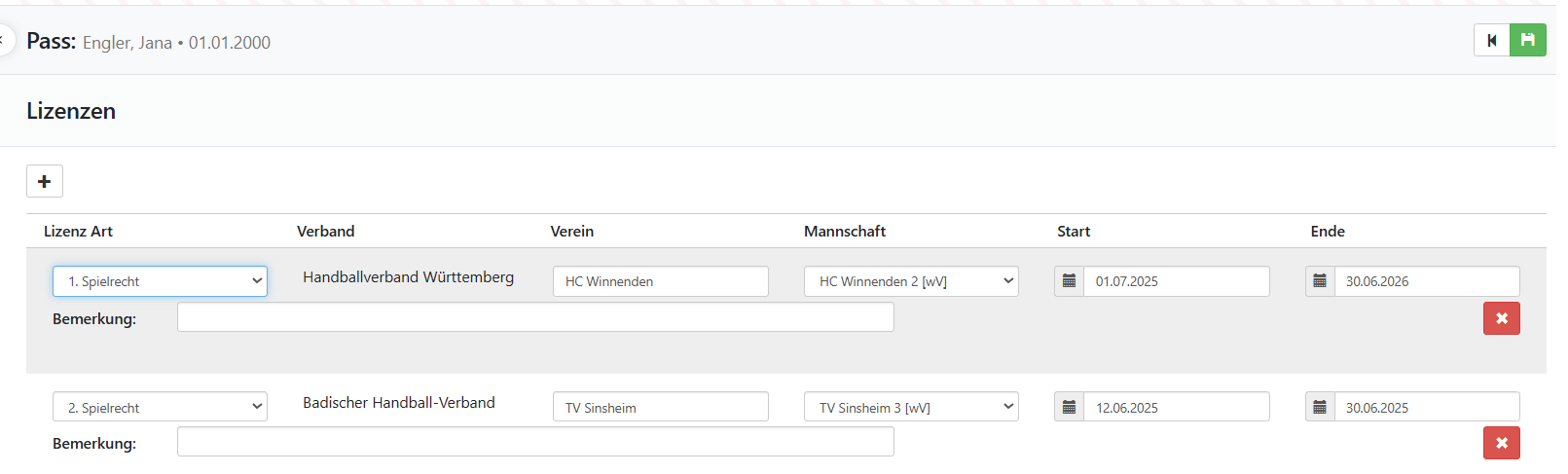Click the HC Winnenden club field

click(660, 281)
